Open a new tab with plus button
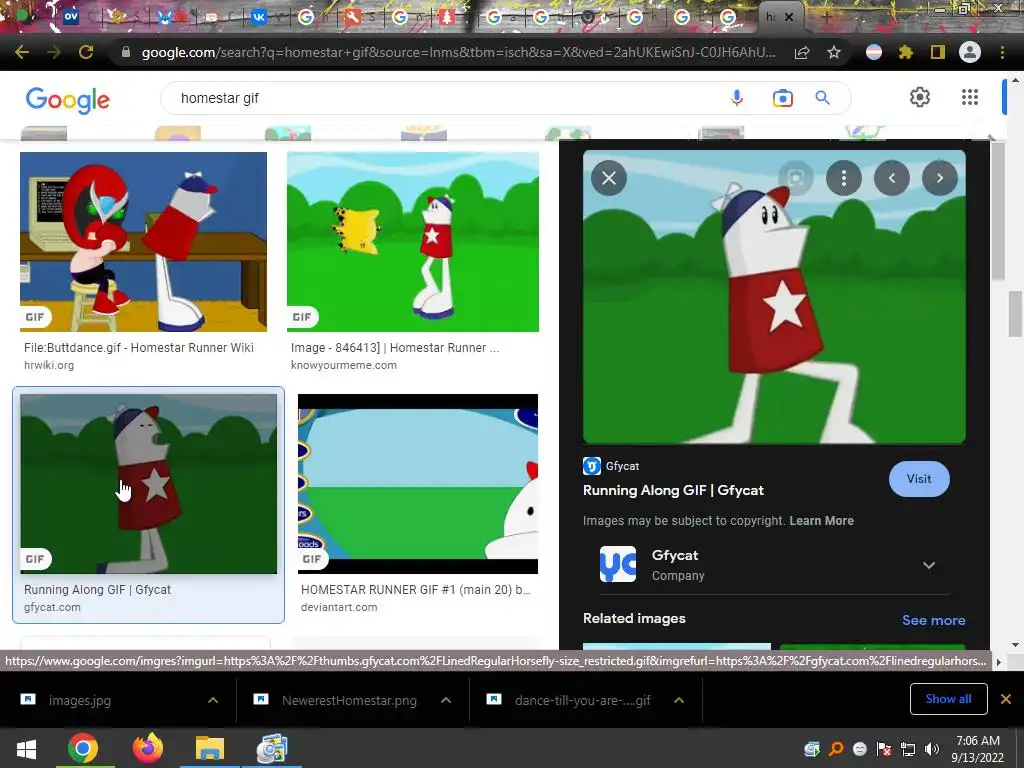 826,17
